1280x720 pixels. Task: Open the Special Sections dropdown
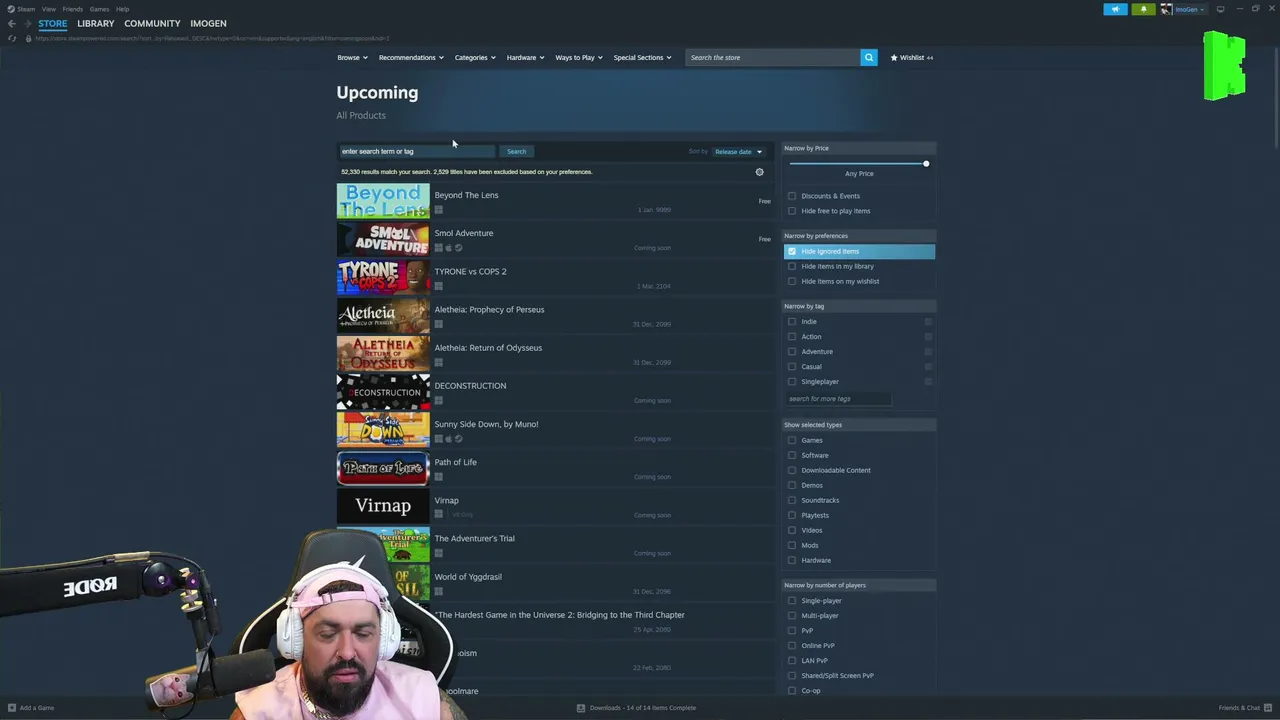click(642, 58)
